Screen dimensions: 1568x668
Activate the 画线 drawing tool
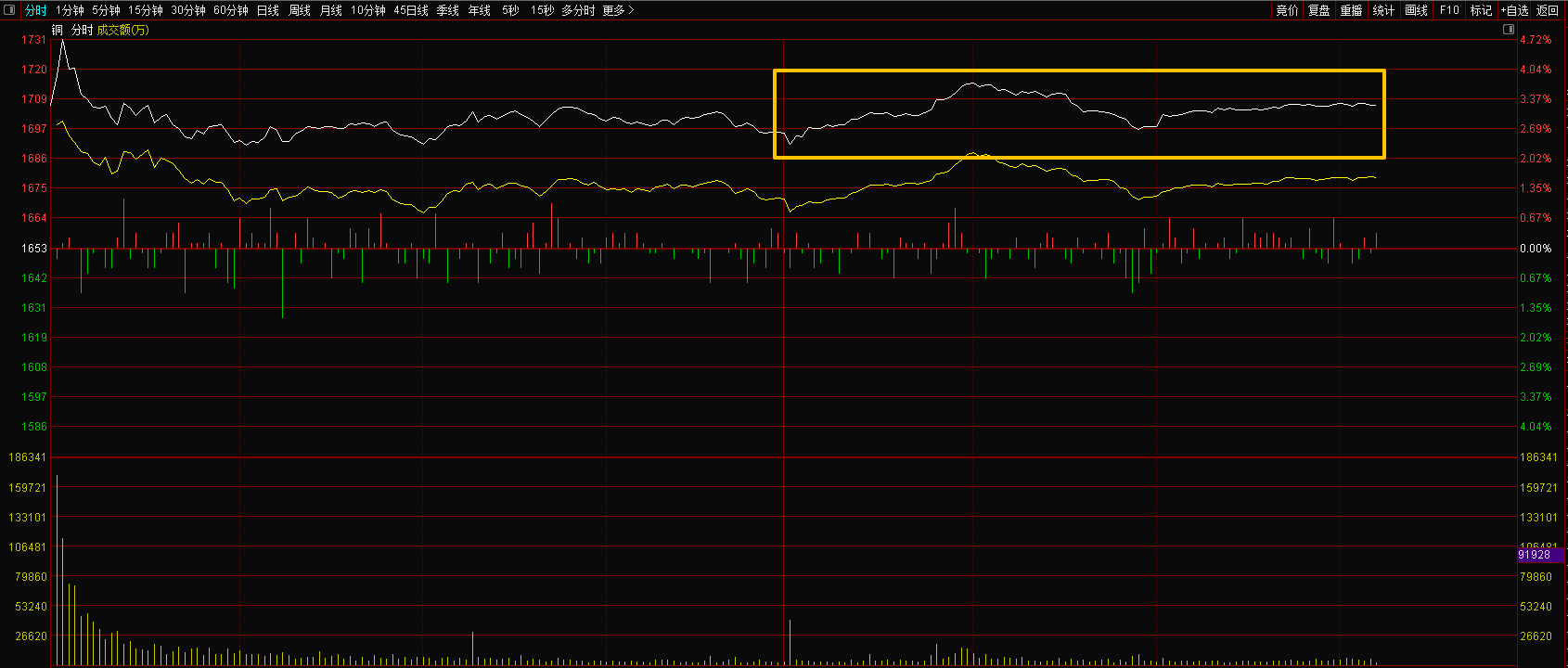(x=1416, y=10)
